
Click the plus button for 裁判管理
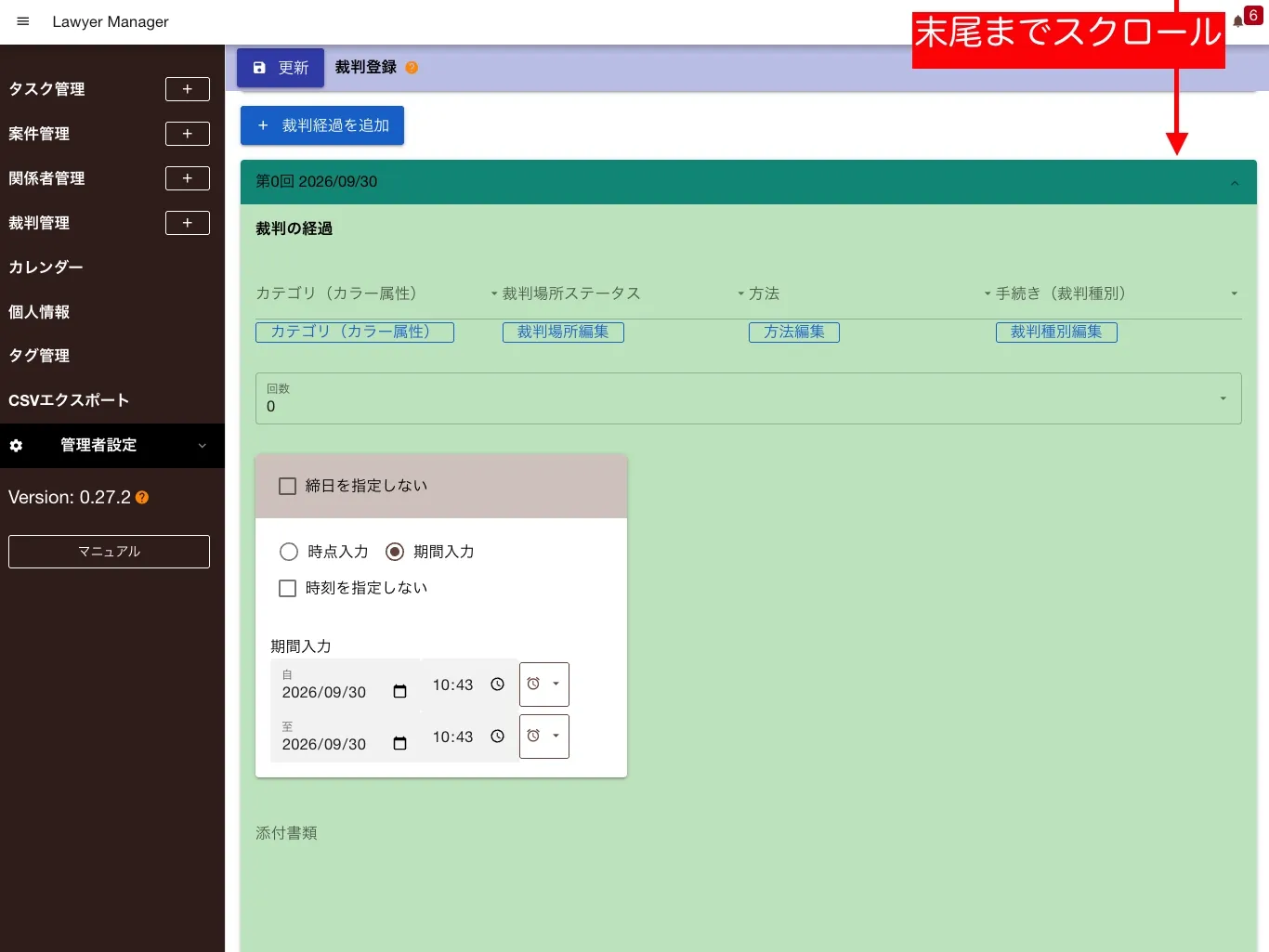coord(188,223)
